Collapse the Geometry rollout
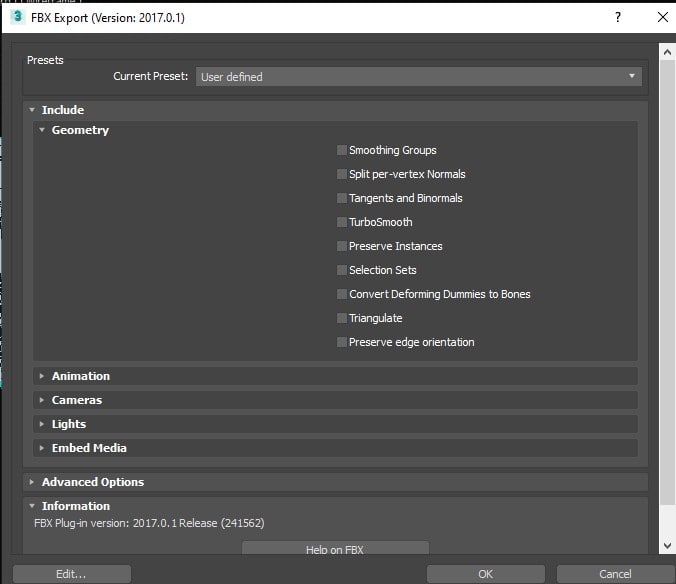Viewport: 676px width, 584px height. (x=42, y=130)
